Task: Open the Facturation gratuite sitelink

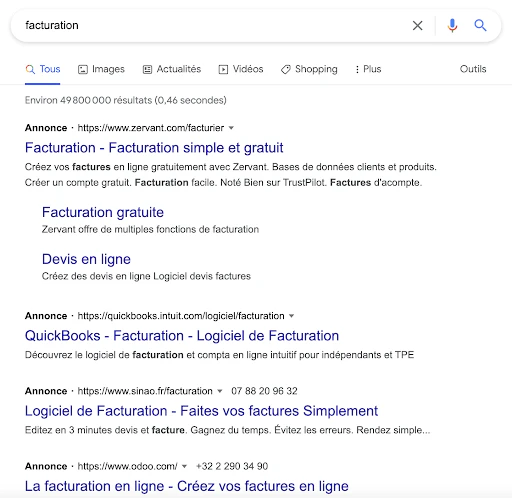Action: [x=103, y=212]
